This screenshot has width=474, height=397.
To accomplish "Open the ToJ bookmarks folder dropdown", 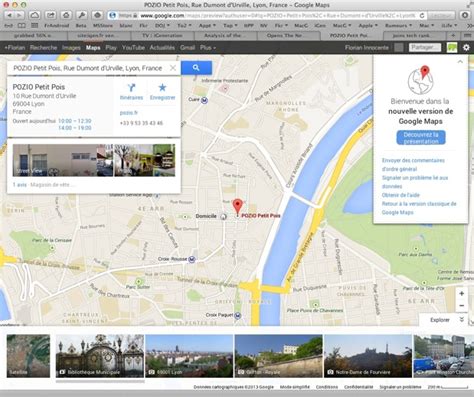I will pos(184,25).
